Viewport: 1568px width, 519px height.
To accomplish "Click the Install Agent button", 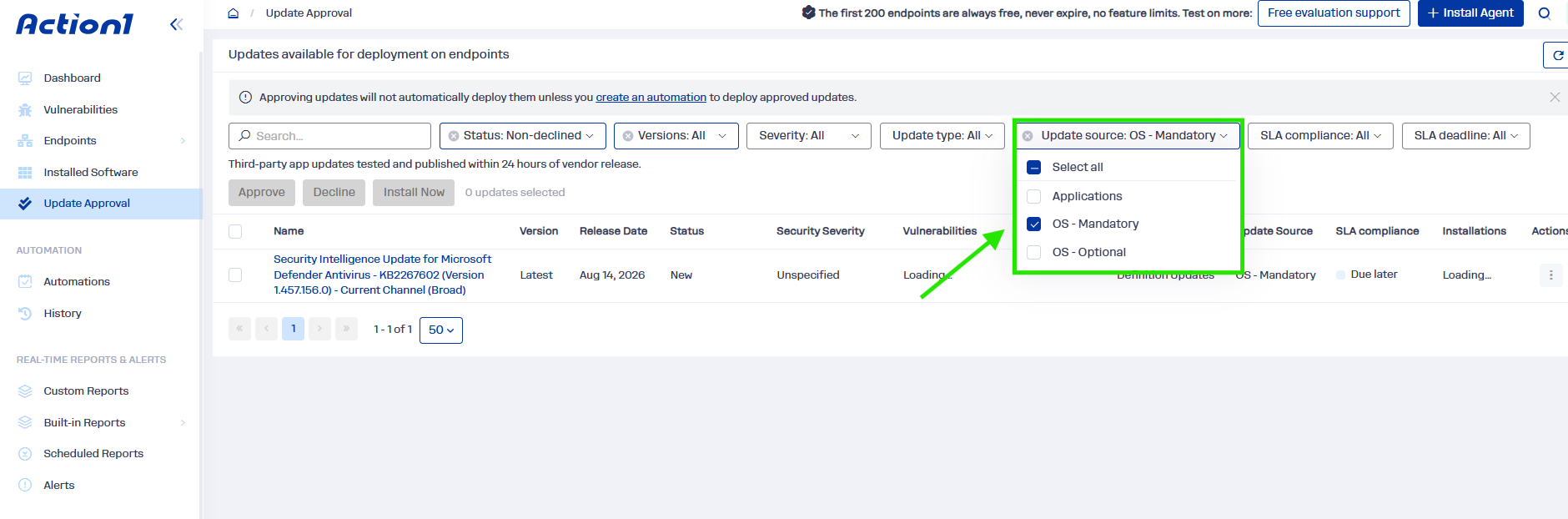I will (1470, 13).
